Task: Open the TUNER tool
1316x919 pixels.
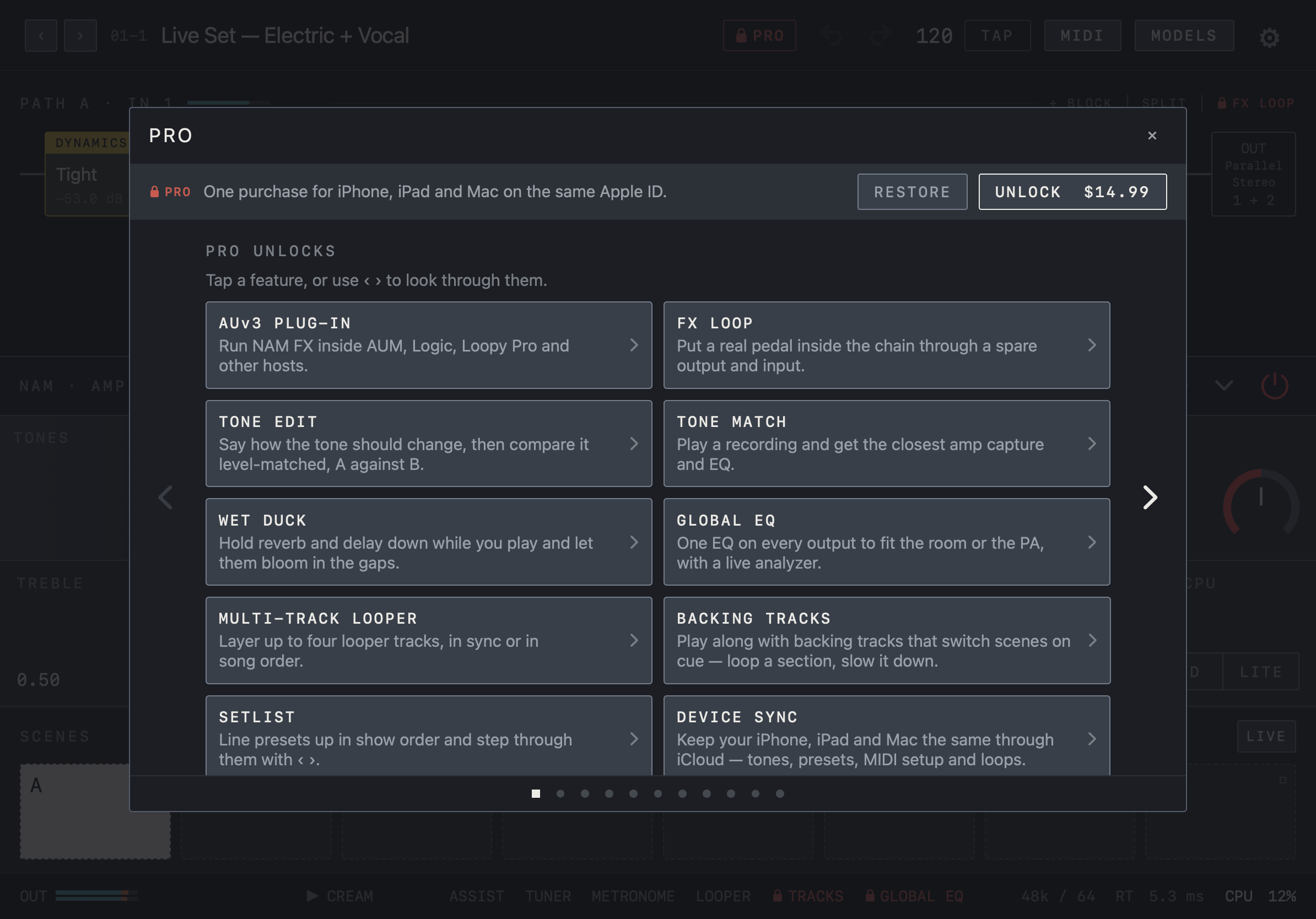Action: [x=548, y=896]
